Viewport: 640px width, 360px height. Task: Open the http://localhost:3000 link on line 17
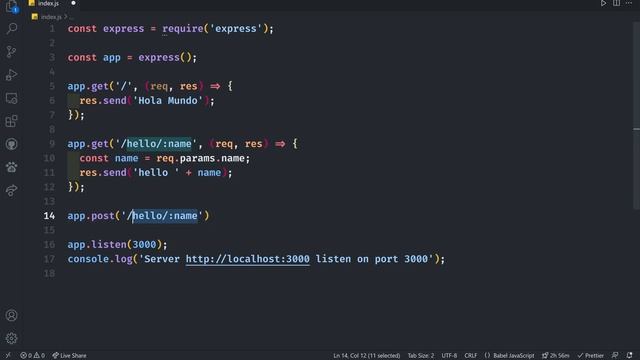click(x=247, y=259)
